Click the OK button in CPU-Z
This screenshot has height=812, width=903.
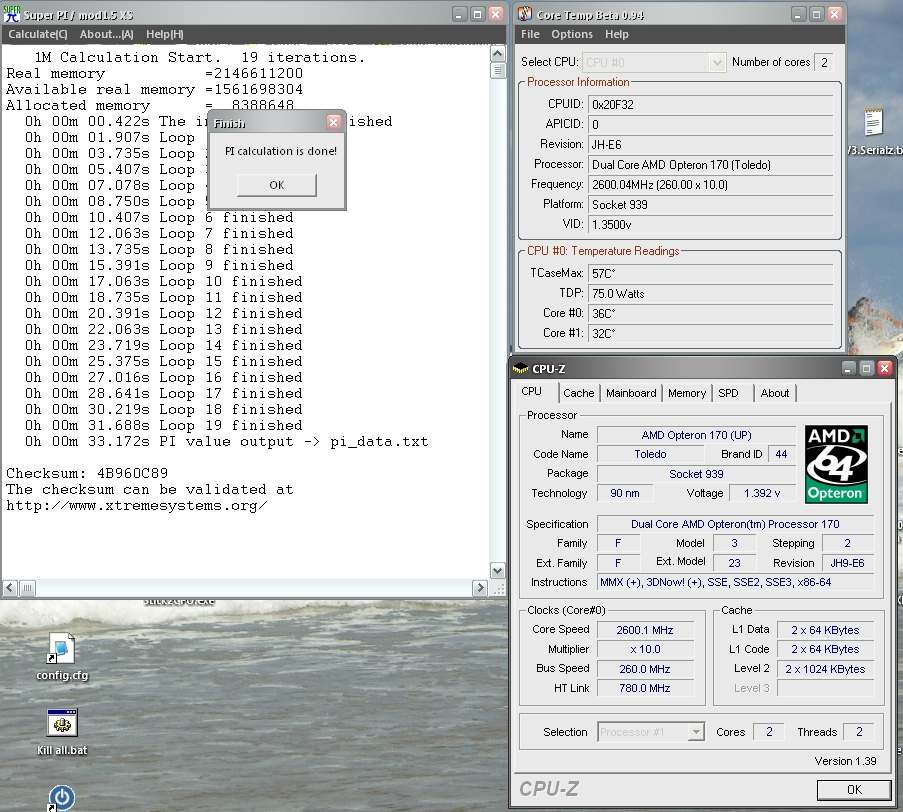854,790
